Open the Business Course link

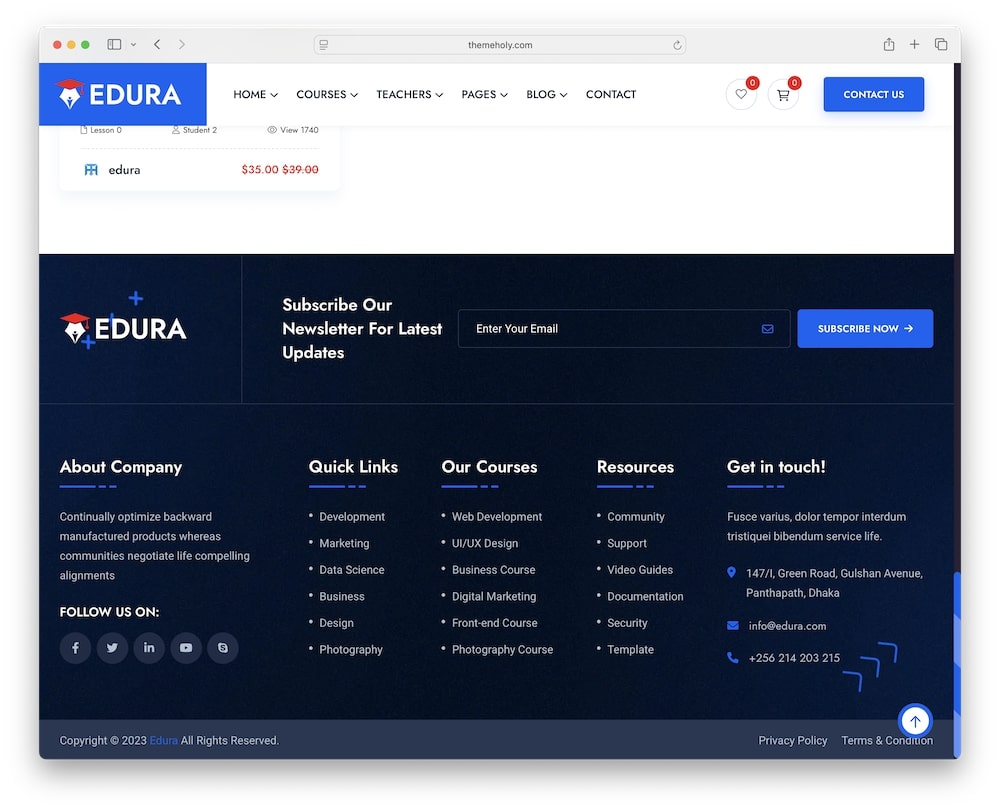click(x=494, y=570)
